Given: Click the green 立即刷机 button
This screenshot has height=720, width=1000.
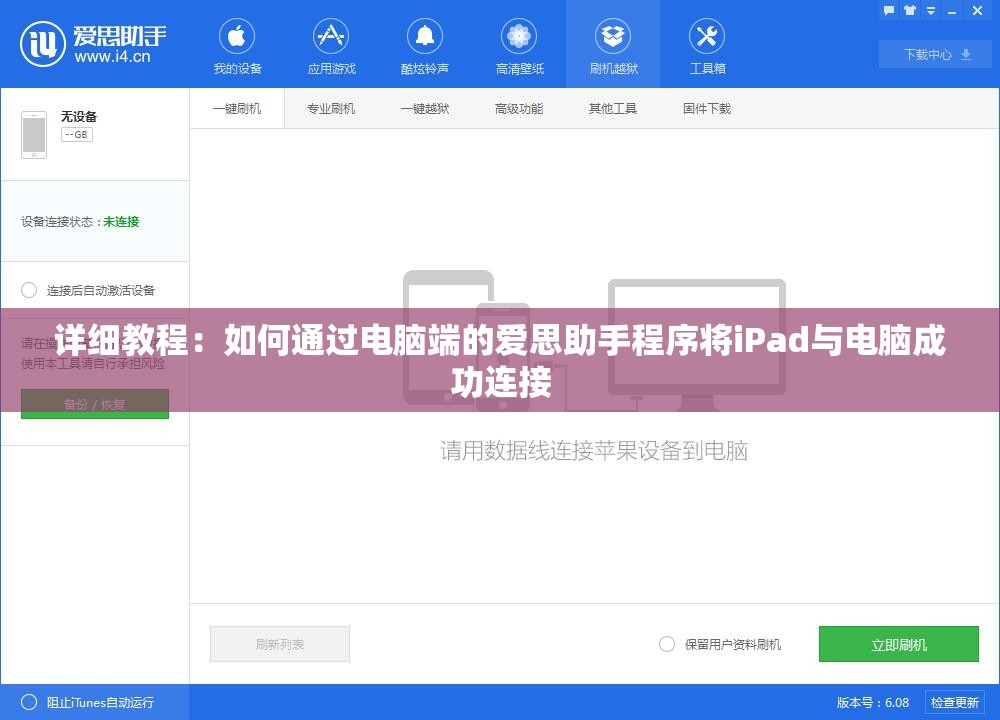Looking at the screenshot, I should (899, 644).
